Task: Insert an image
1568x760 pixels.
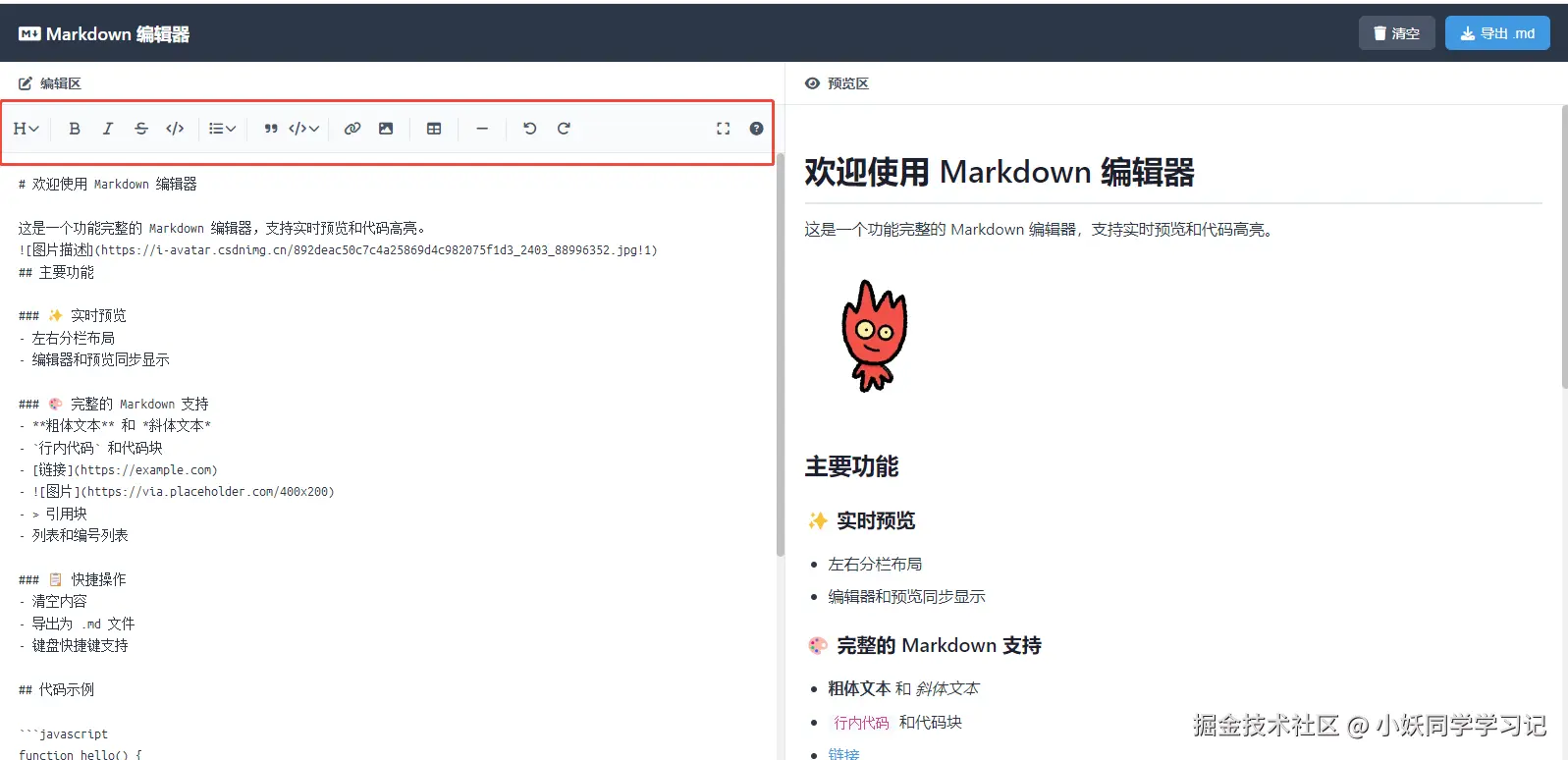Action: tap(386, 129)
